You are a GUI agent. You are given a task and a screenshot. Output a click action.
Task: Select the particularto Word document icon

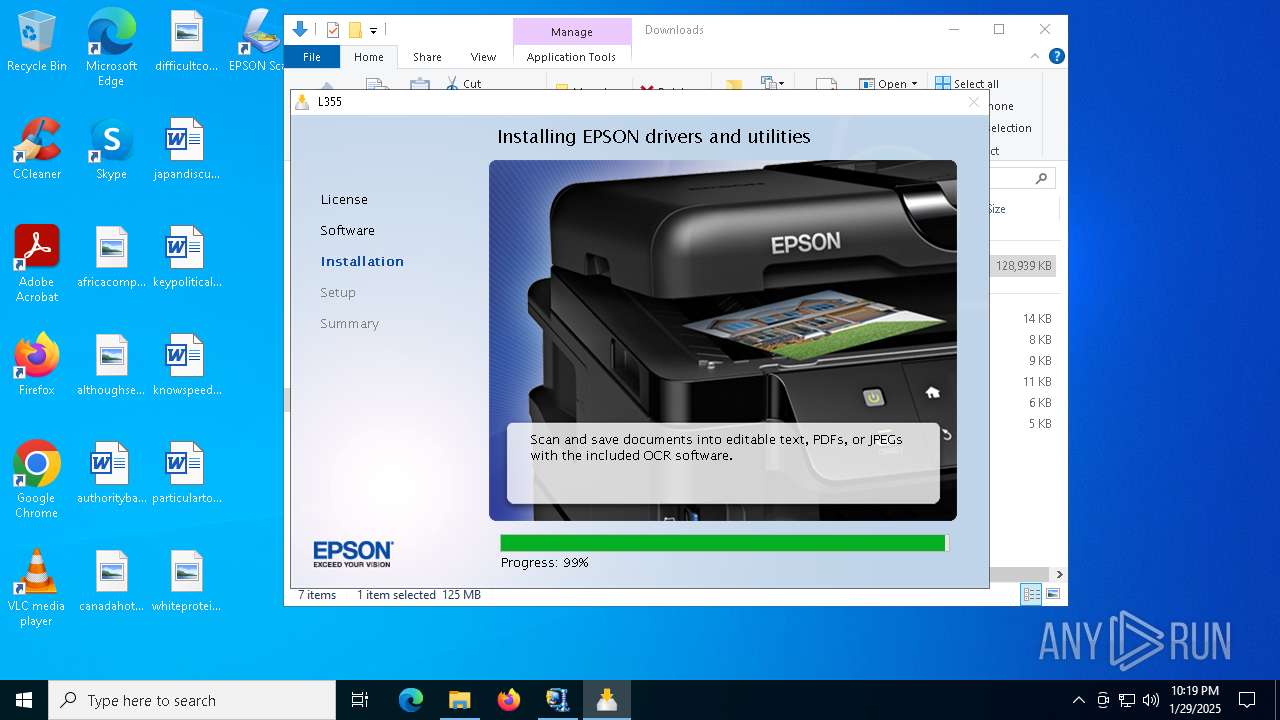186,473
